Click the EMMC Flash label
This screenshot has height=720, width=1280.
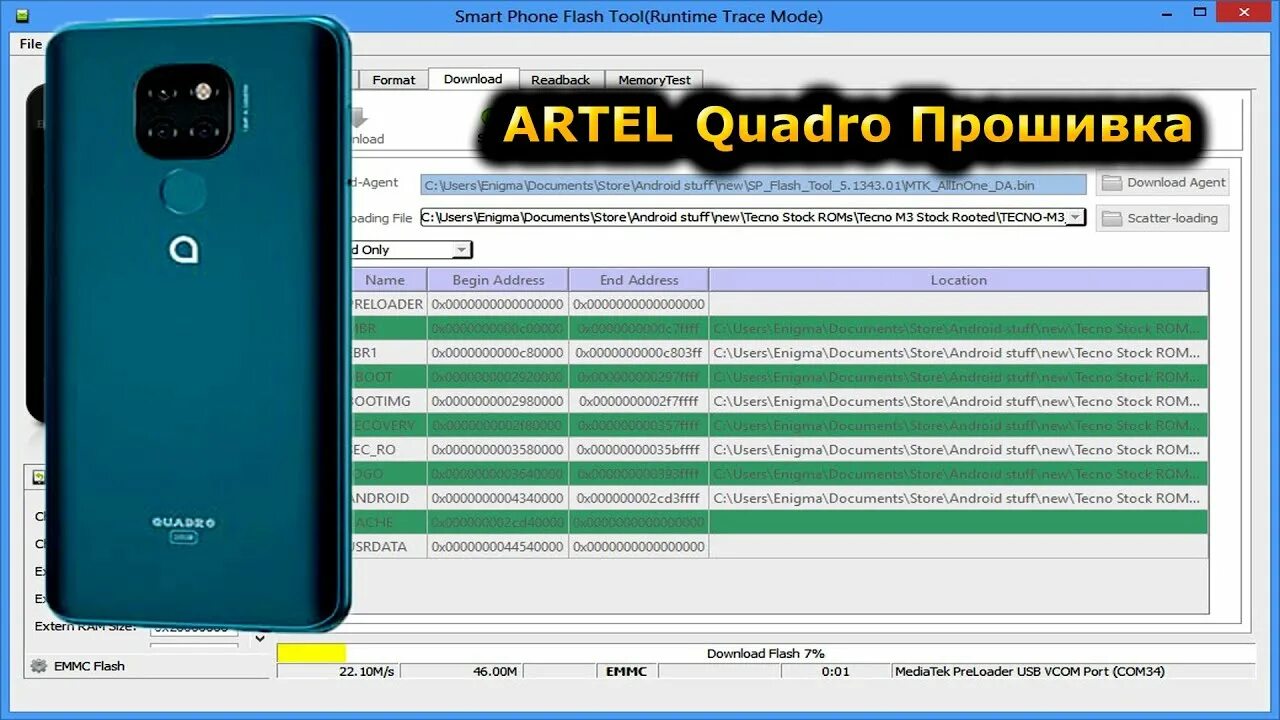point(90,666)
